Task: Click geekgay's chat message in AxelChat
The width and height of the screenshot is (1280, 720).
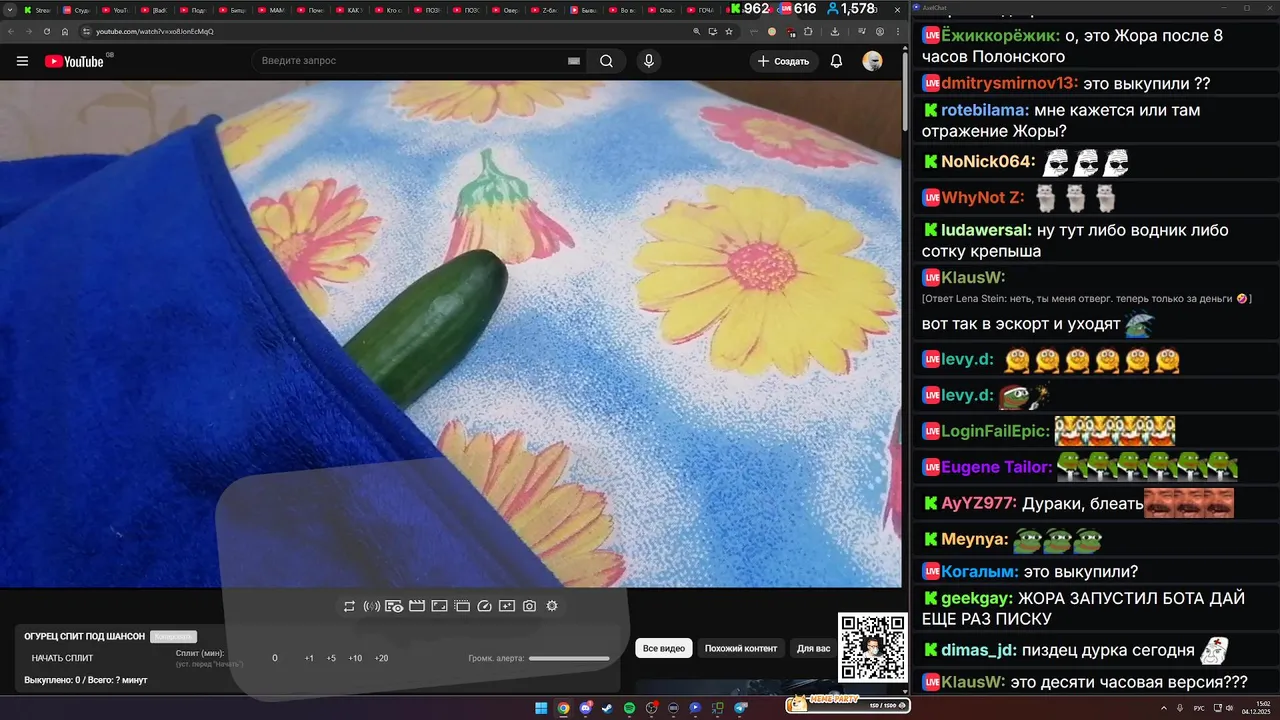Action: point(1097,609)
